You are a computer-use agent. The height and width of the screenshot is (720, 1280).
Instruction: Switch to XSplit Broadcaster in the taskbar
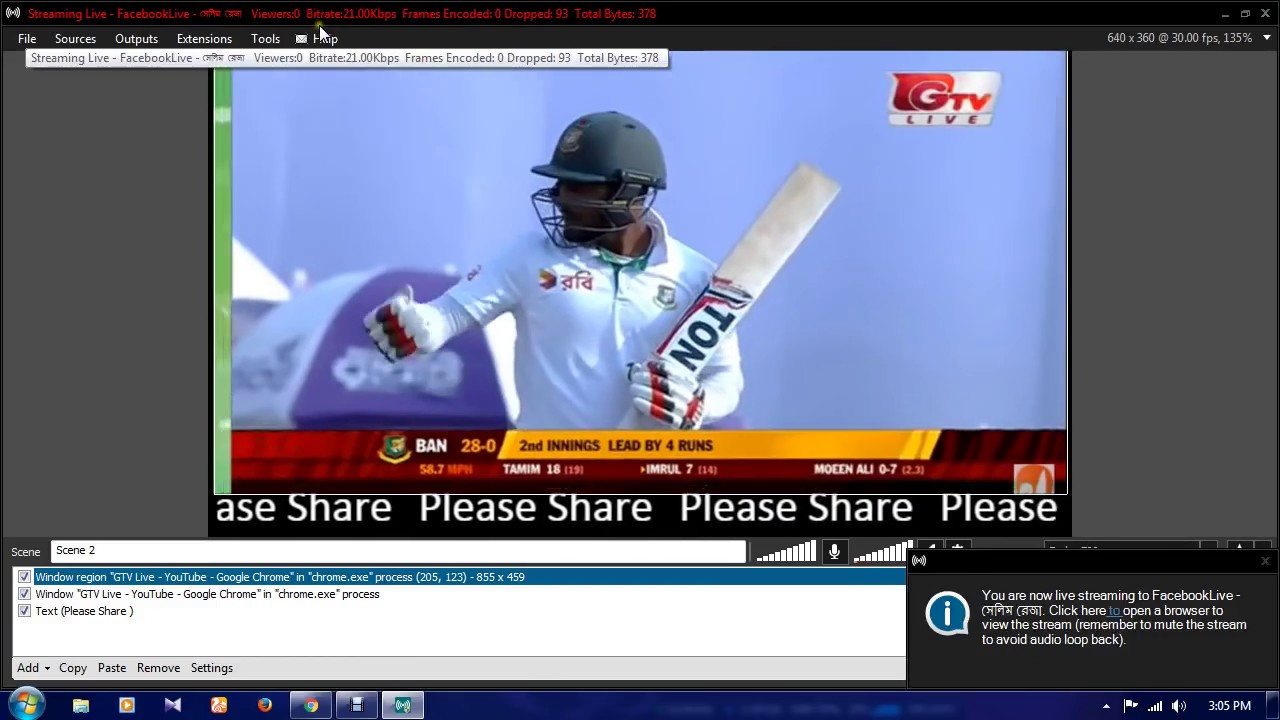[403, 705]
